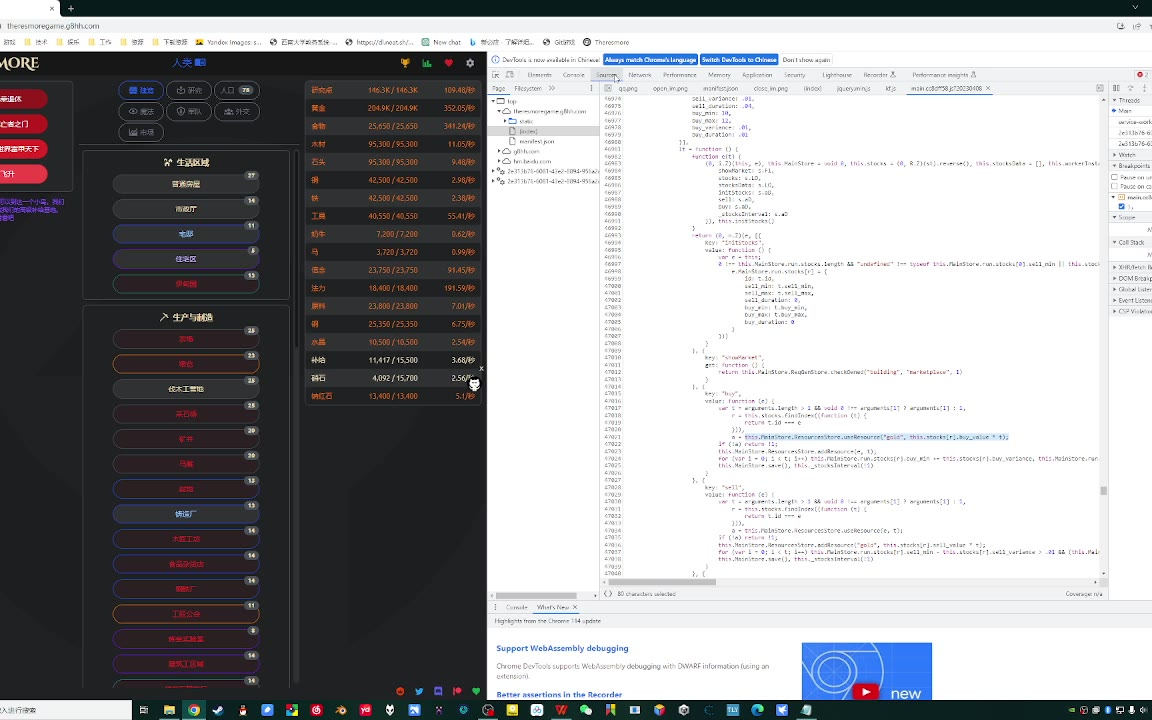Click the inspect element picker icon in DevTools
Viewport: 1152px width, 720px height.
(x=497, y=75)
